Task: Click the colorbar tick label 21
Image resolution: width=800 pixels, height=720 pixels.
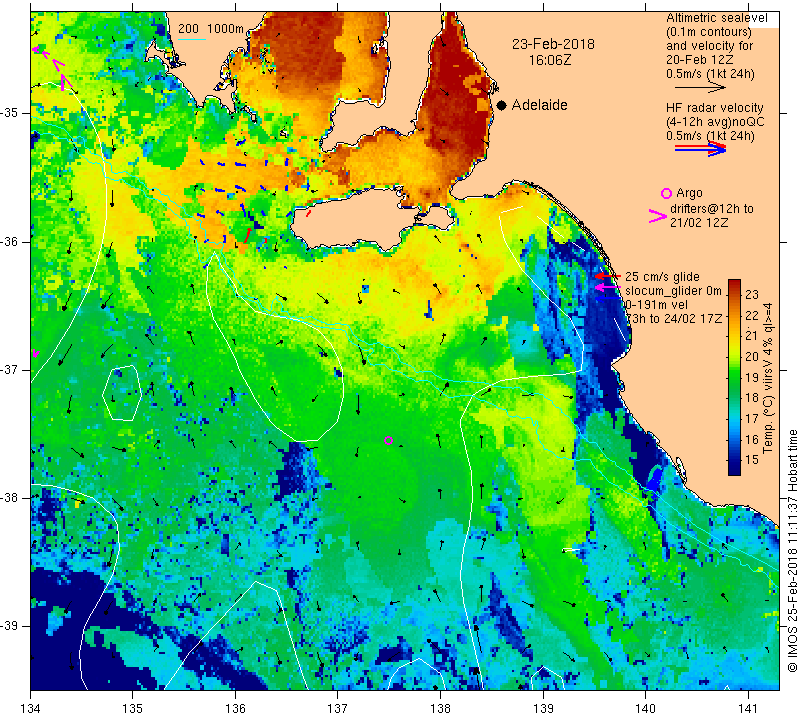Action: [752, 336]
